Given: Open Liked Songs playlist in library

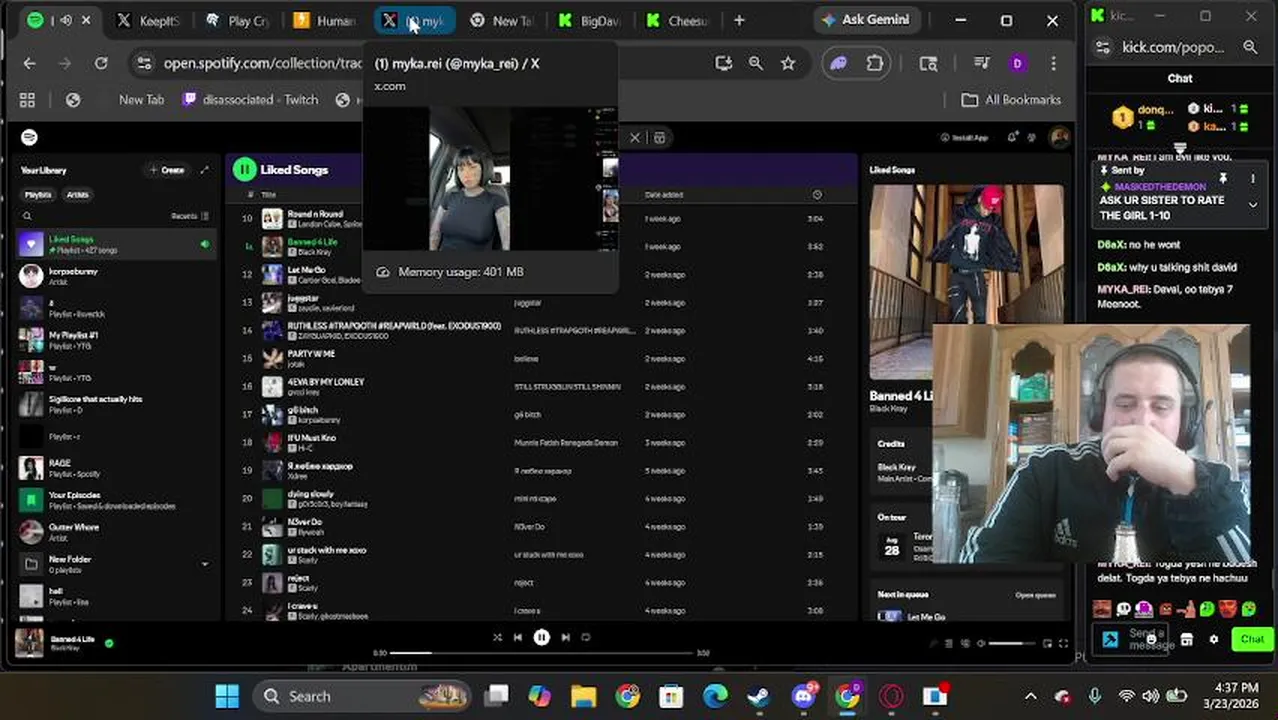Looking at the screenshot, I should [x=116, y=244].
